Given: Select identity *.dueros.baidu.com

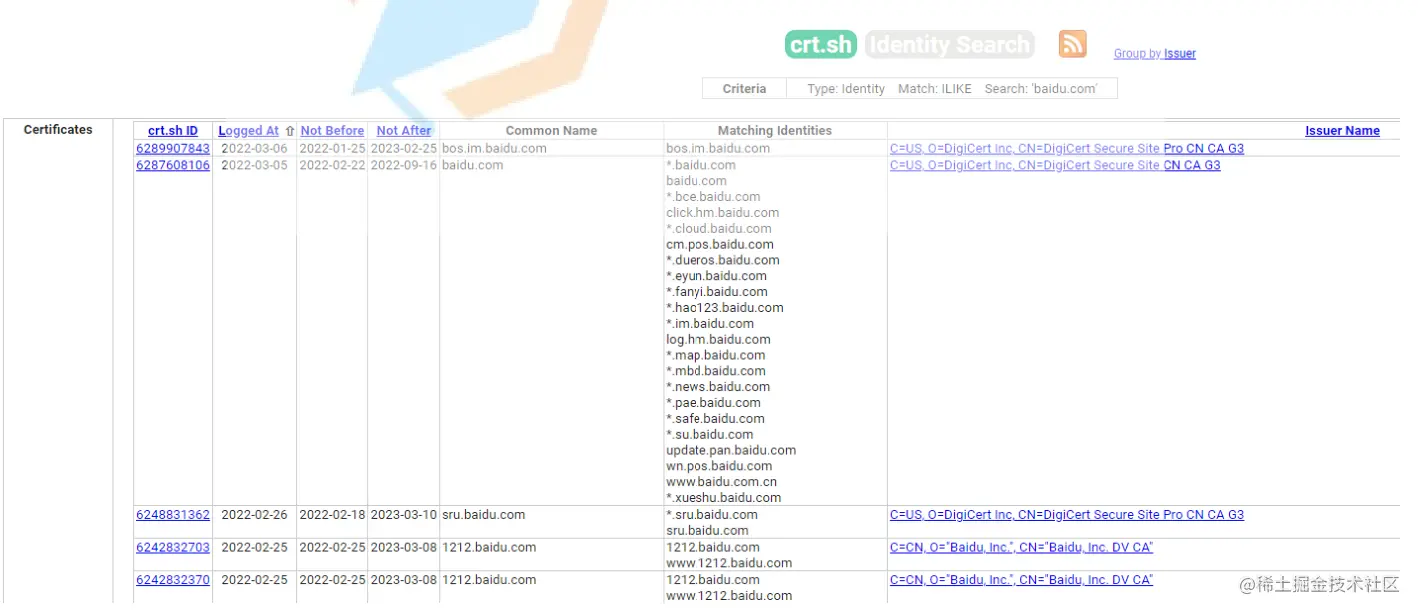Looking at the screenshot, I should [723, 261].
